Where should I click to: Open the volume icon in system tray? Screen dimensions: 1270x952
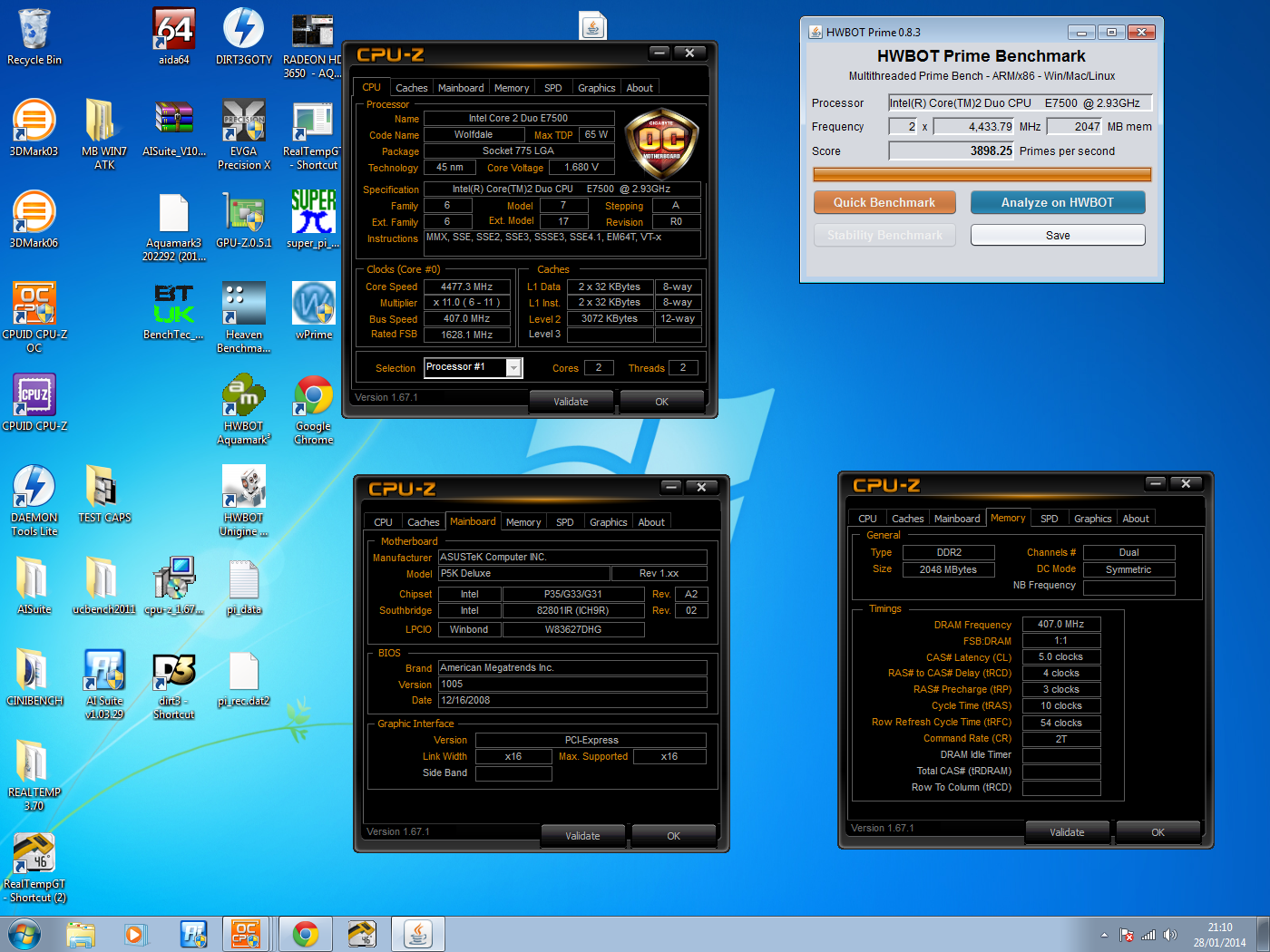point(1170,935)
